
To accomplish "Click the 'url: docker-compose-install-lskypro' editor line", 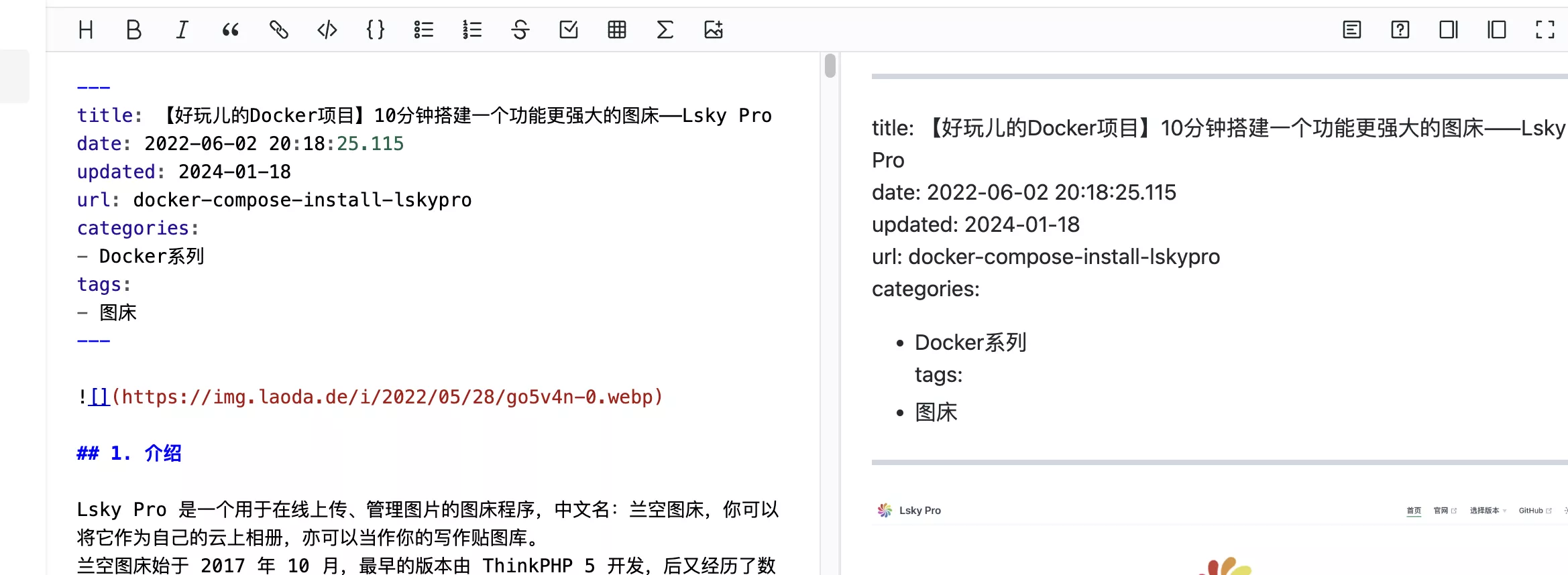I will [x=274, y=200].
